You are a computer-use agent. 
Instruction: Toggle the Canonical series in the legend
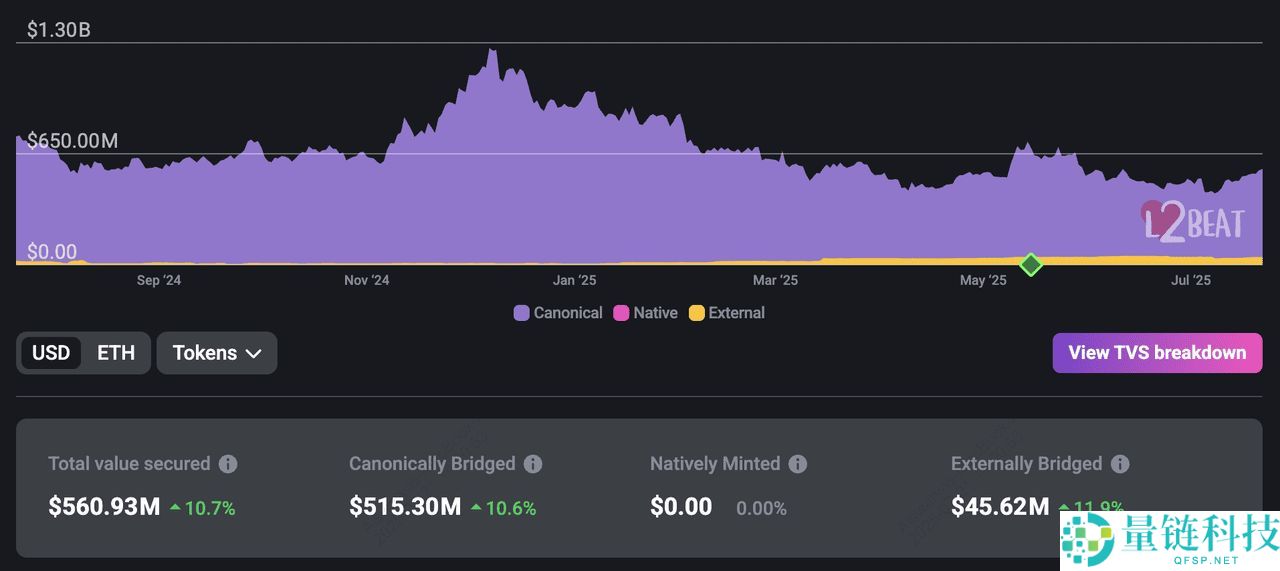pos(558,313)
